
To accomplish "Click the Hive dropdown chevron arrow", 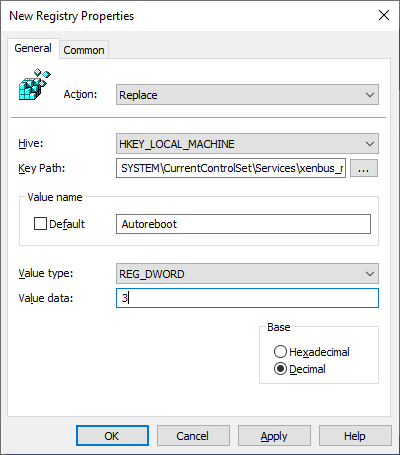I will point(370,144).
